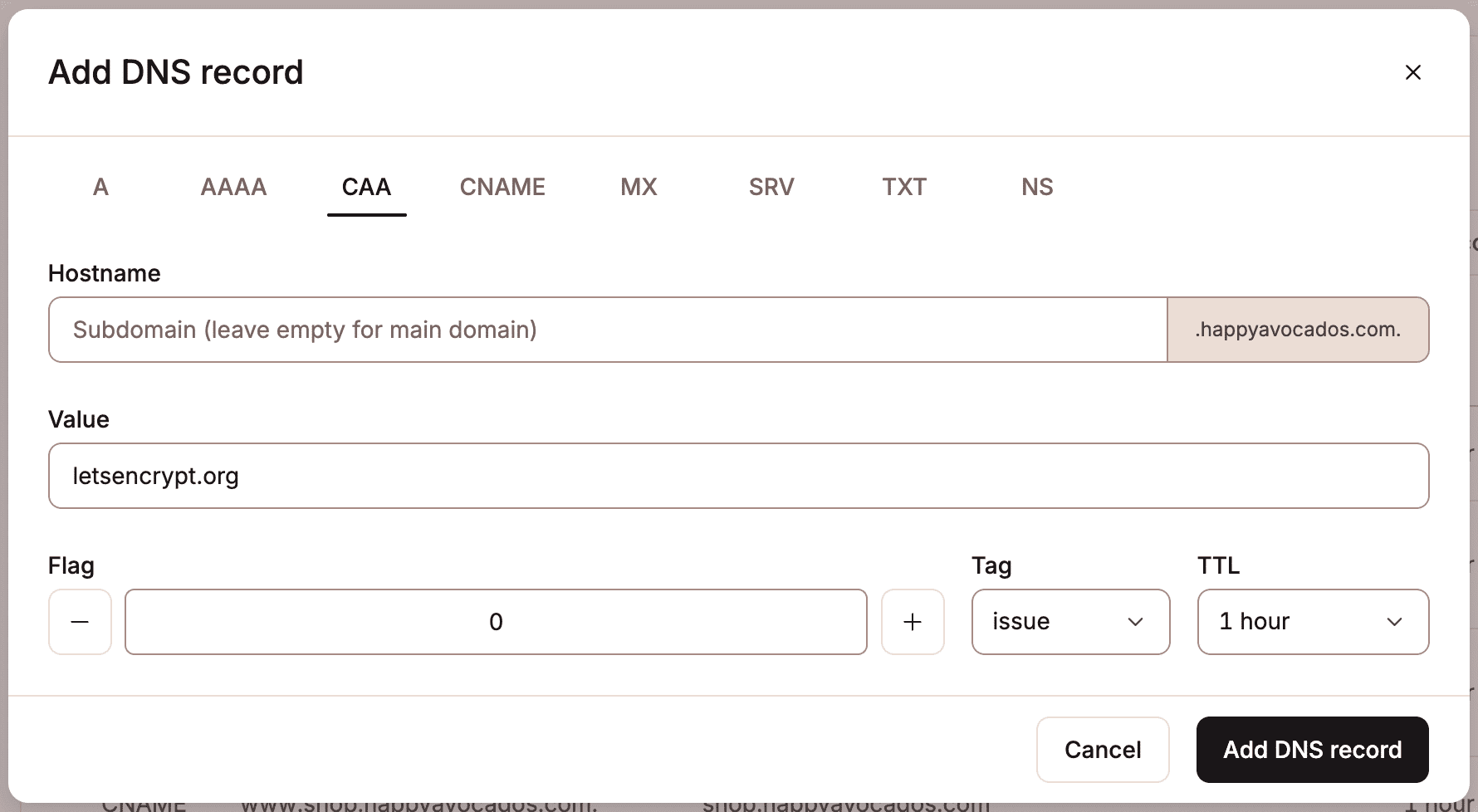
Task: Click the chevron on the Tag dropdown
Action: (x=1135, y=622)
